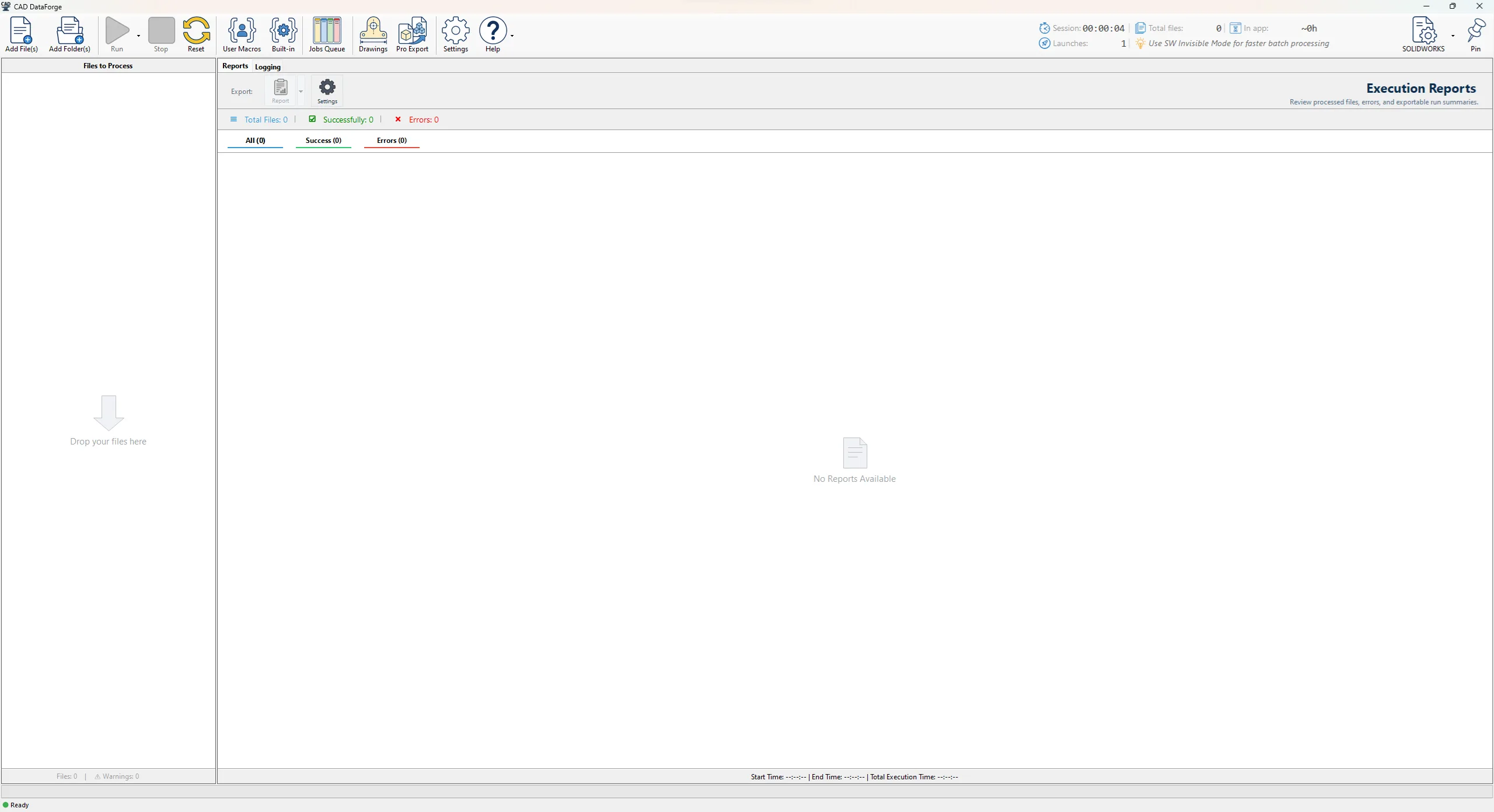Click the 'Files: 0' footer counter
Image resolution: width=1494 pixels, height=812 pixels.
click(67, 776)
